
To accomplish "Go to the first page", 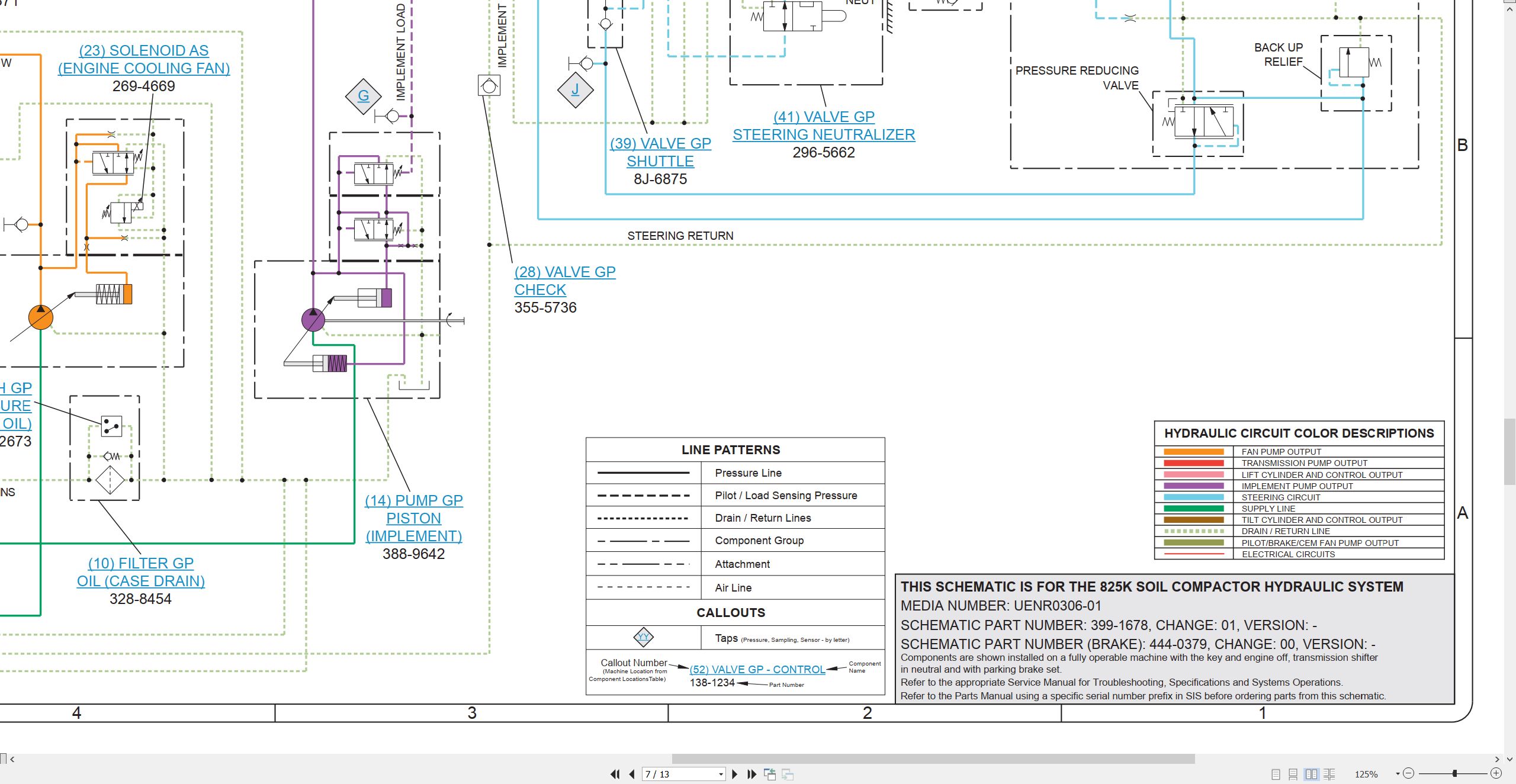I will [615, 774].
